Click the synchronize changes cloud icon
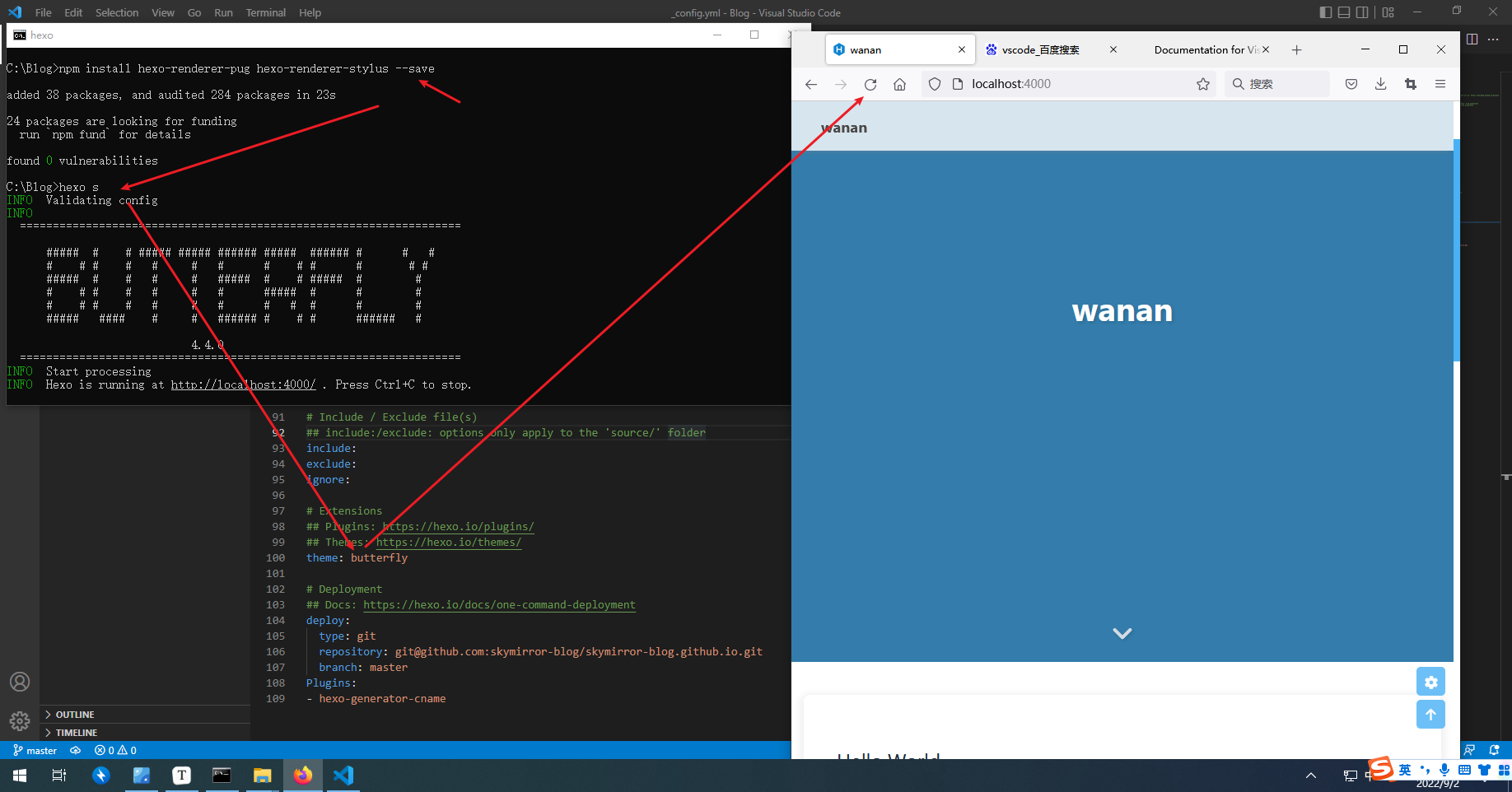 click(75, 750)
